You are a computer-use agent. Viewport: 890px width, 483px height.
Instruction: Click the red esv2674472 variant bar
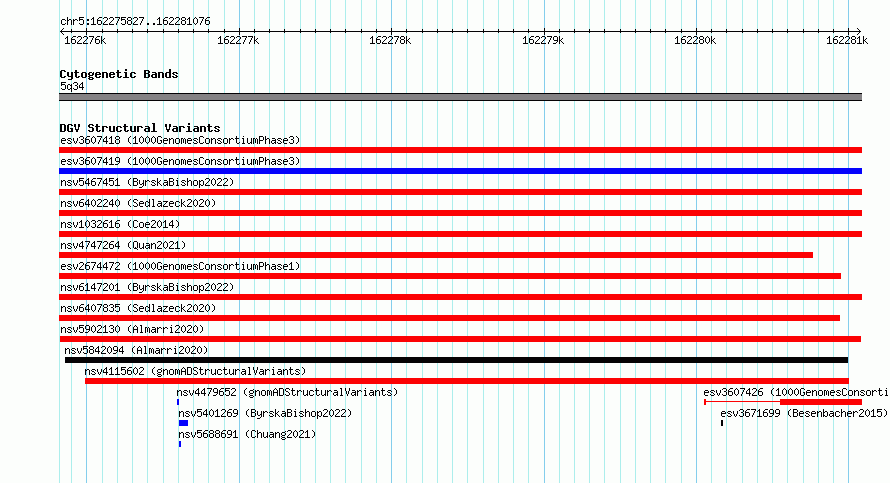(x=450, y=276)
